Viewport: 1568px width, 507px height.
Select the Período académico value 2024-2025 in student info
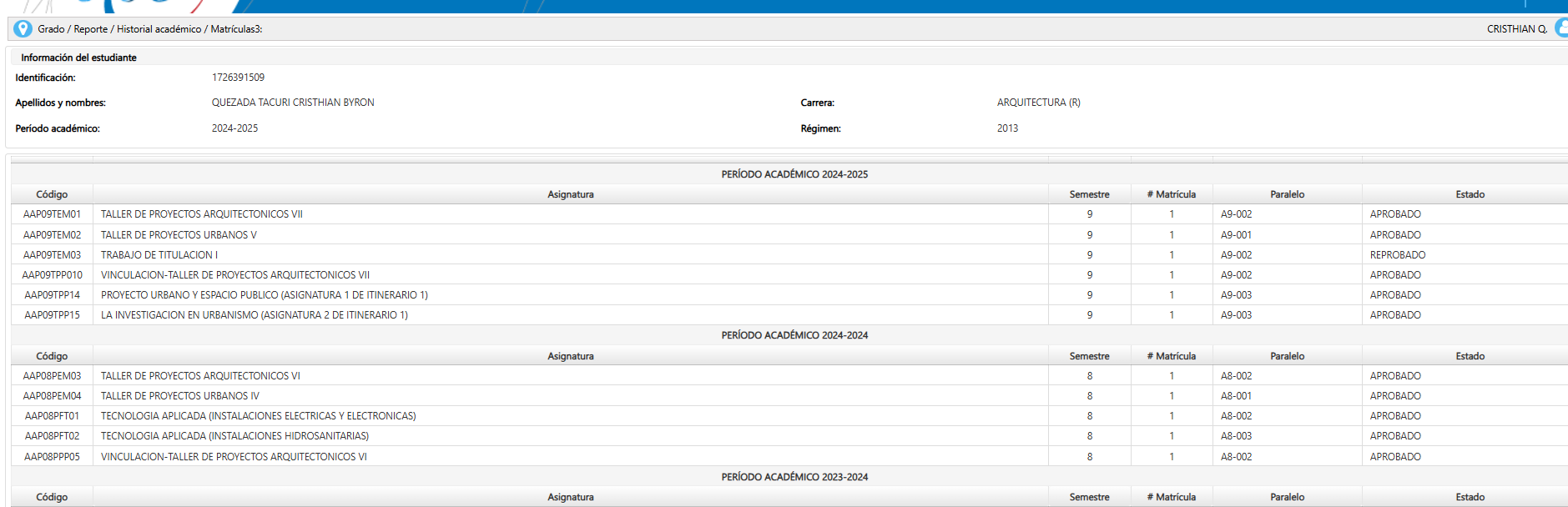tap(234, 128)
